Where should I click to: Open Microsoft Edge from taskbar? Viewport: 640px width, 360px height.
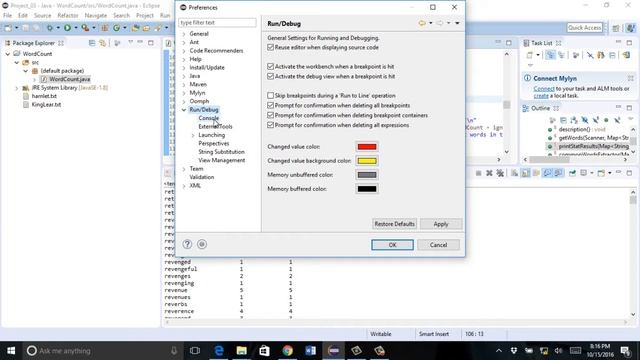coord(219,351)
